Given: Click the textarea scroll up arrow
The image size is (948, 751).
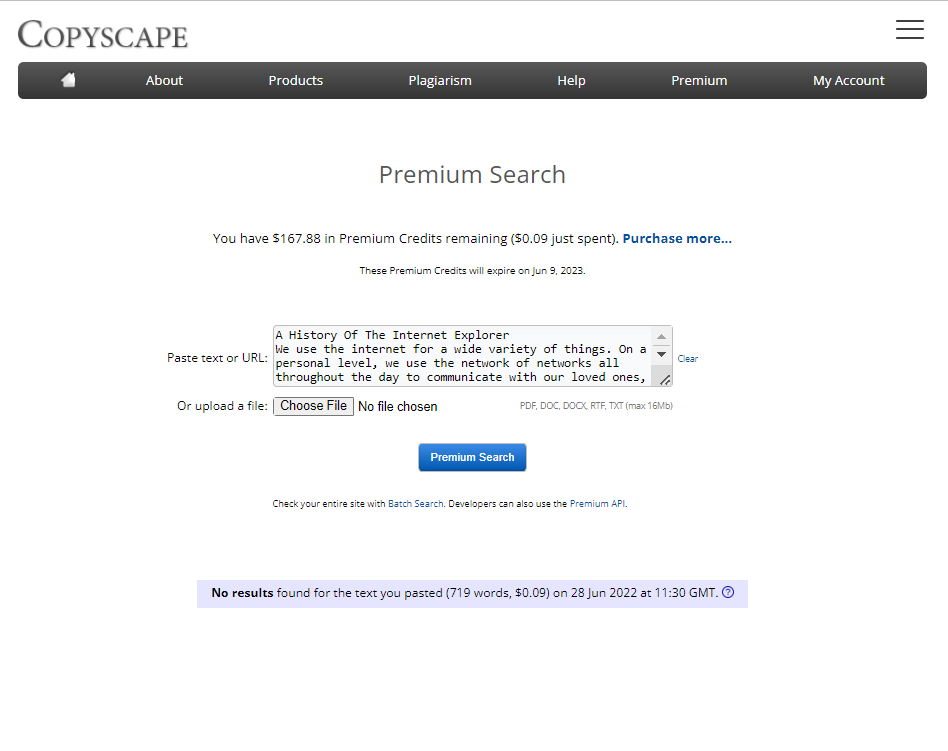Looking at the screenshot, I should 661,336.
